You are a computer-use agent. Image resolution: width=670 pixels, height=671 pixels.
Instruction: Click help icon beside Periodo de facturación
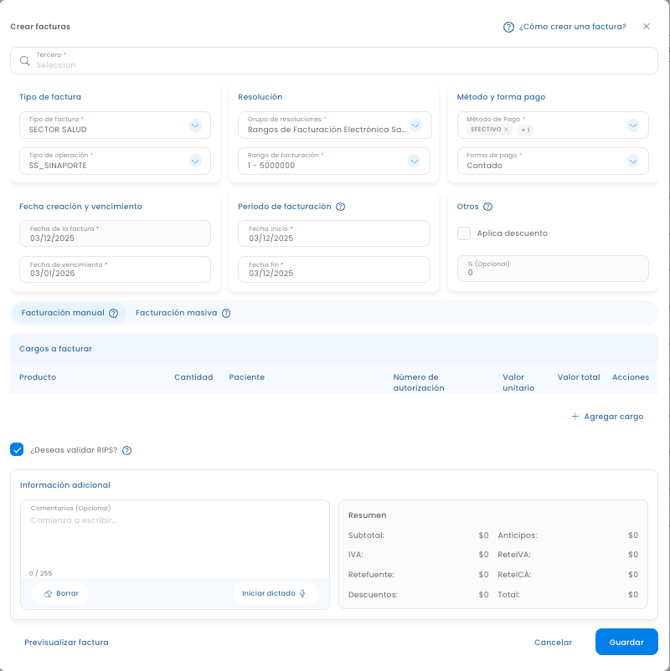coord(341,207)
